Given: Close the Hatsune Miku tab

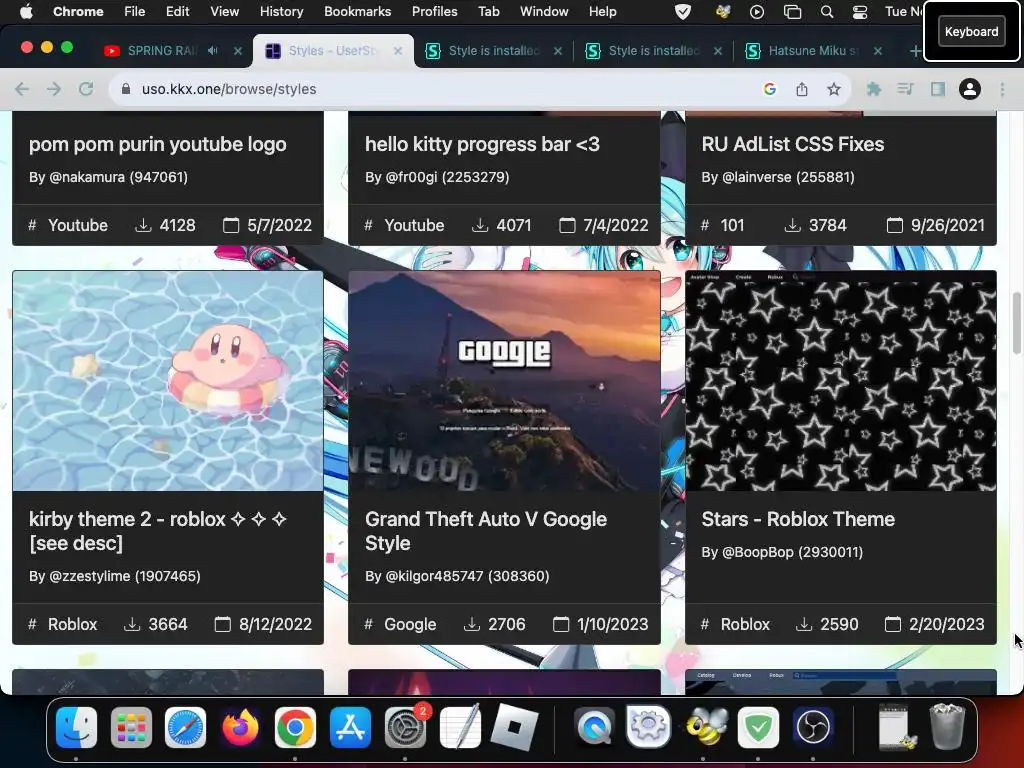Looking at the screenshot, I should 878,50.
